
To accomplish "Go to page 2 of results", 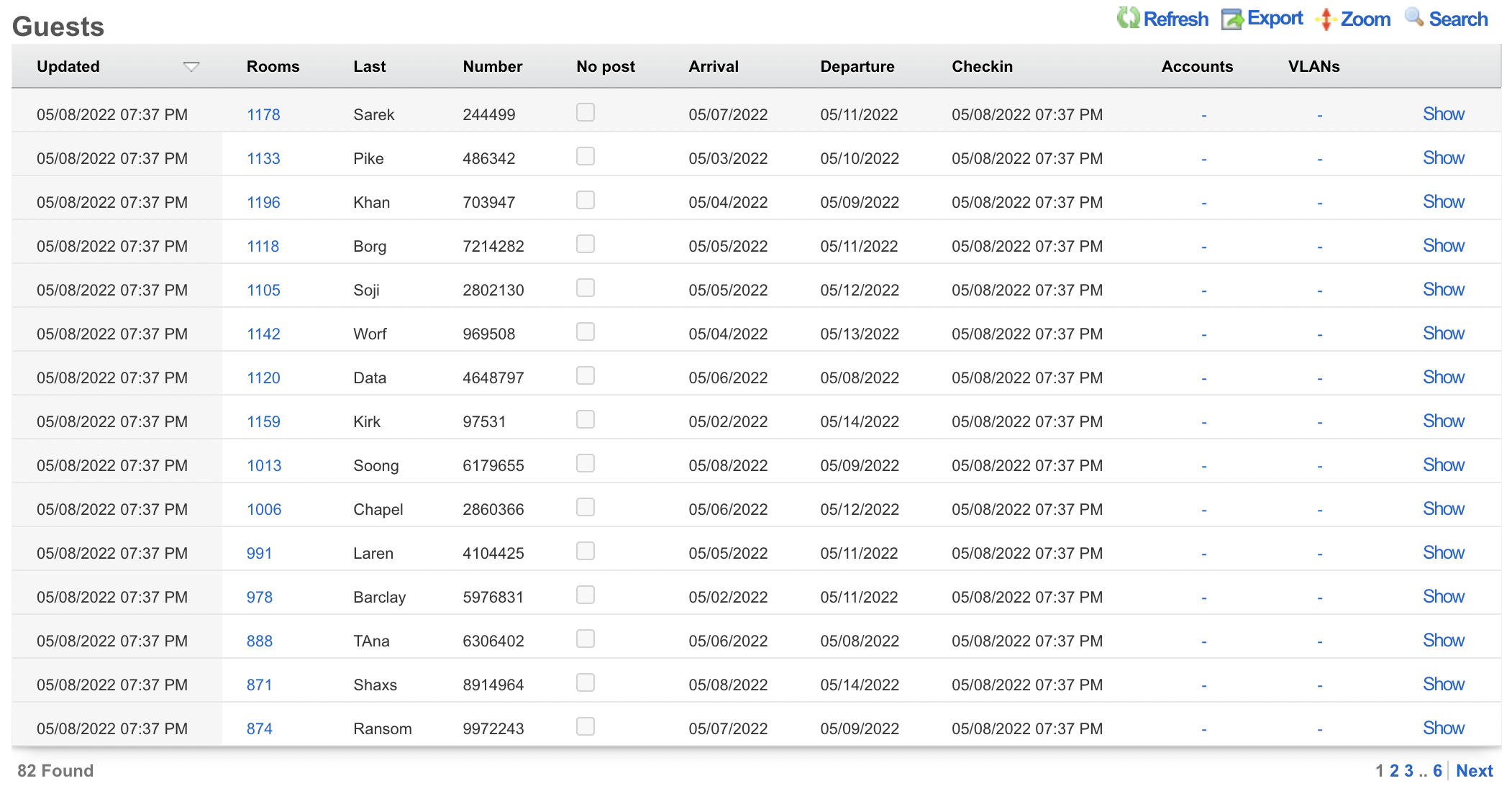I will point(1394,771).
